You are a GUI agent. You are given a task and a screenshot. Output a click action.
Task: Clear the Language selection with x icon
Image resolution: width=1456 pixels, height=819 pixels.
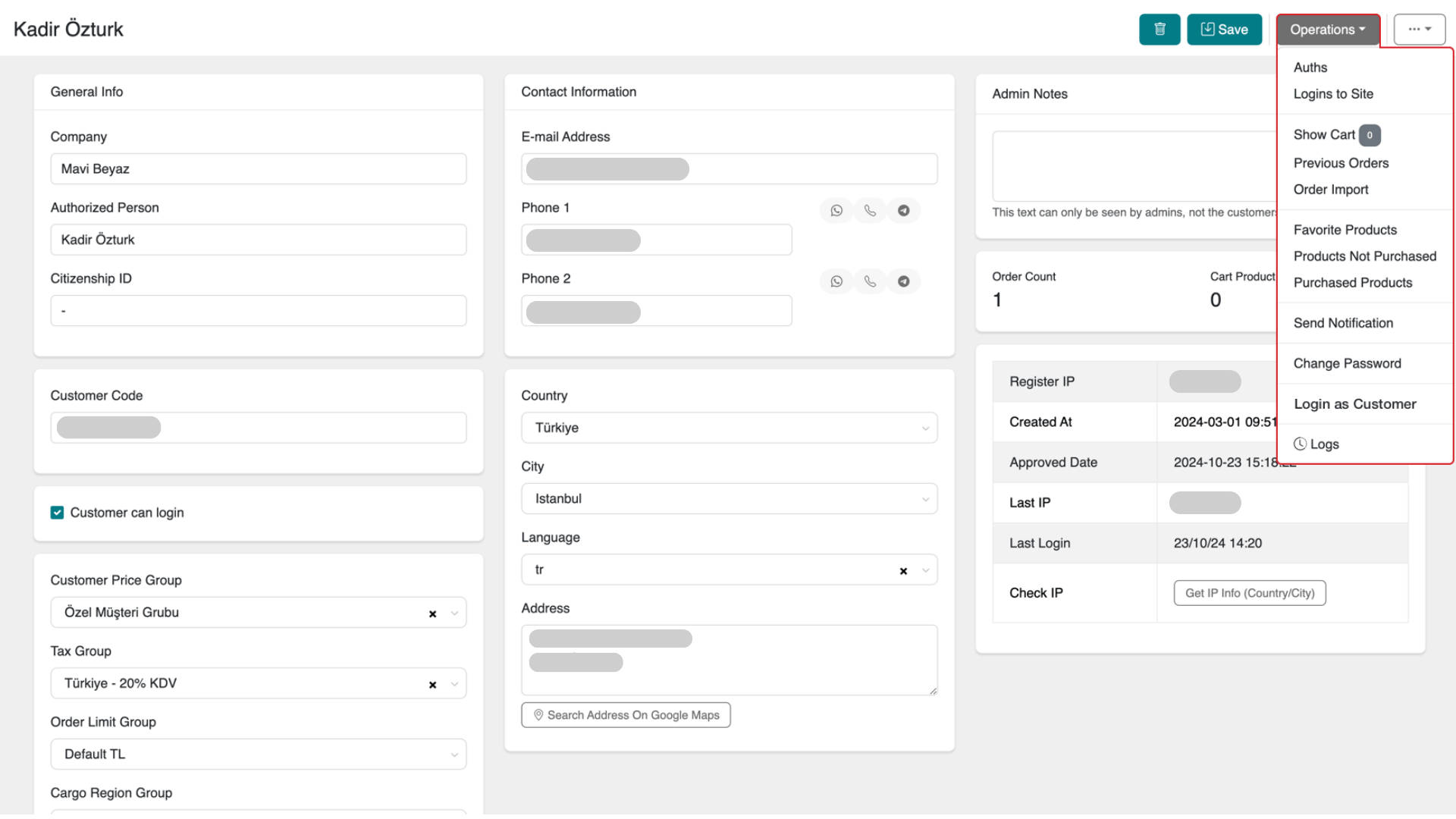(x=903, y=571)
